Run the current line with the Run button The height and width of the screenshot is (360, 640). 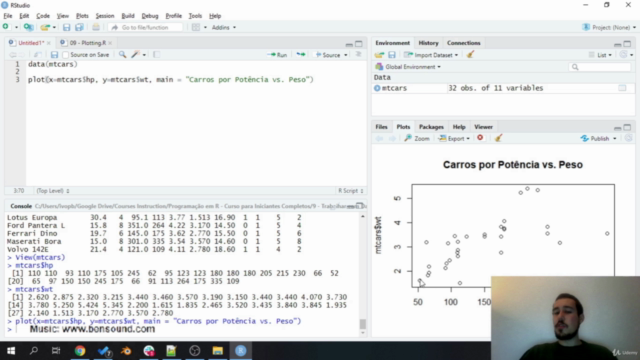(277, 55)
